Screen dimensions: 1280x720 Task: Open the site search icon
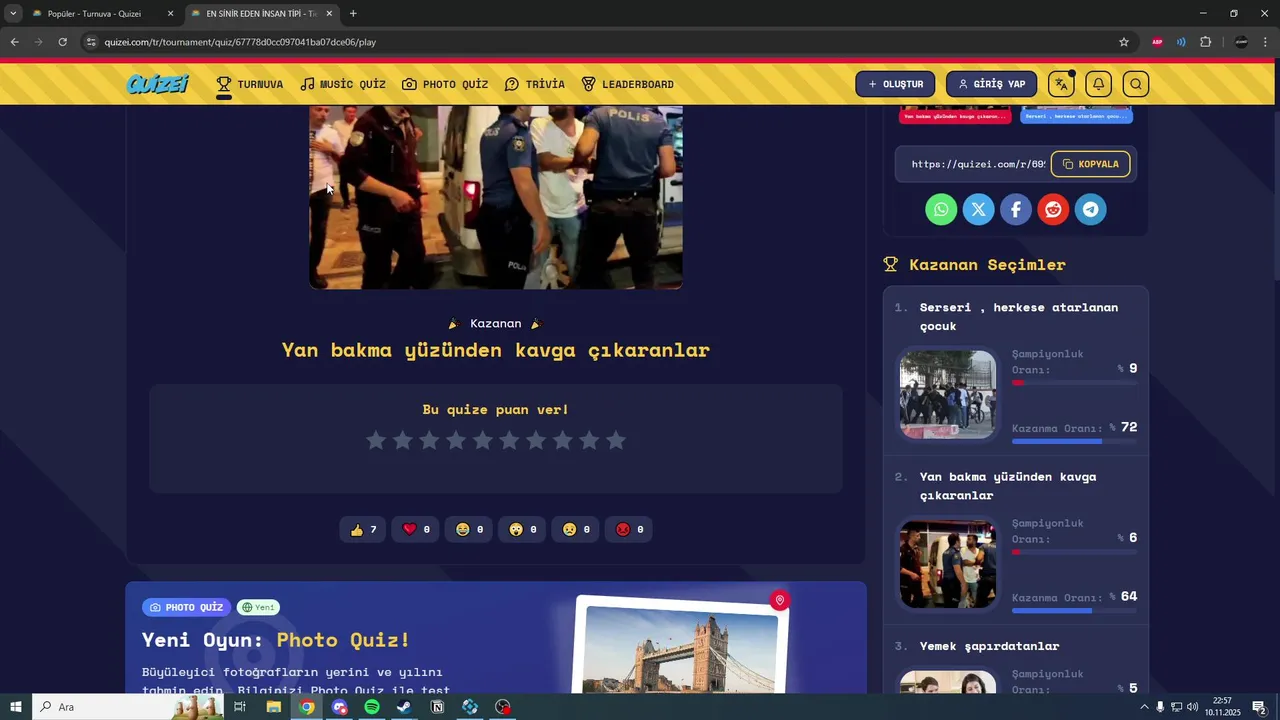coord(1135,84)
